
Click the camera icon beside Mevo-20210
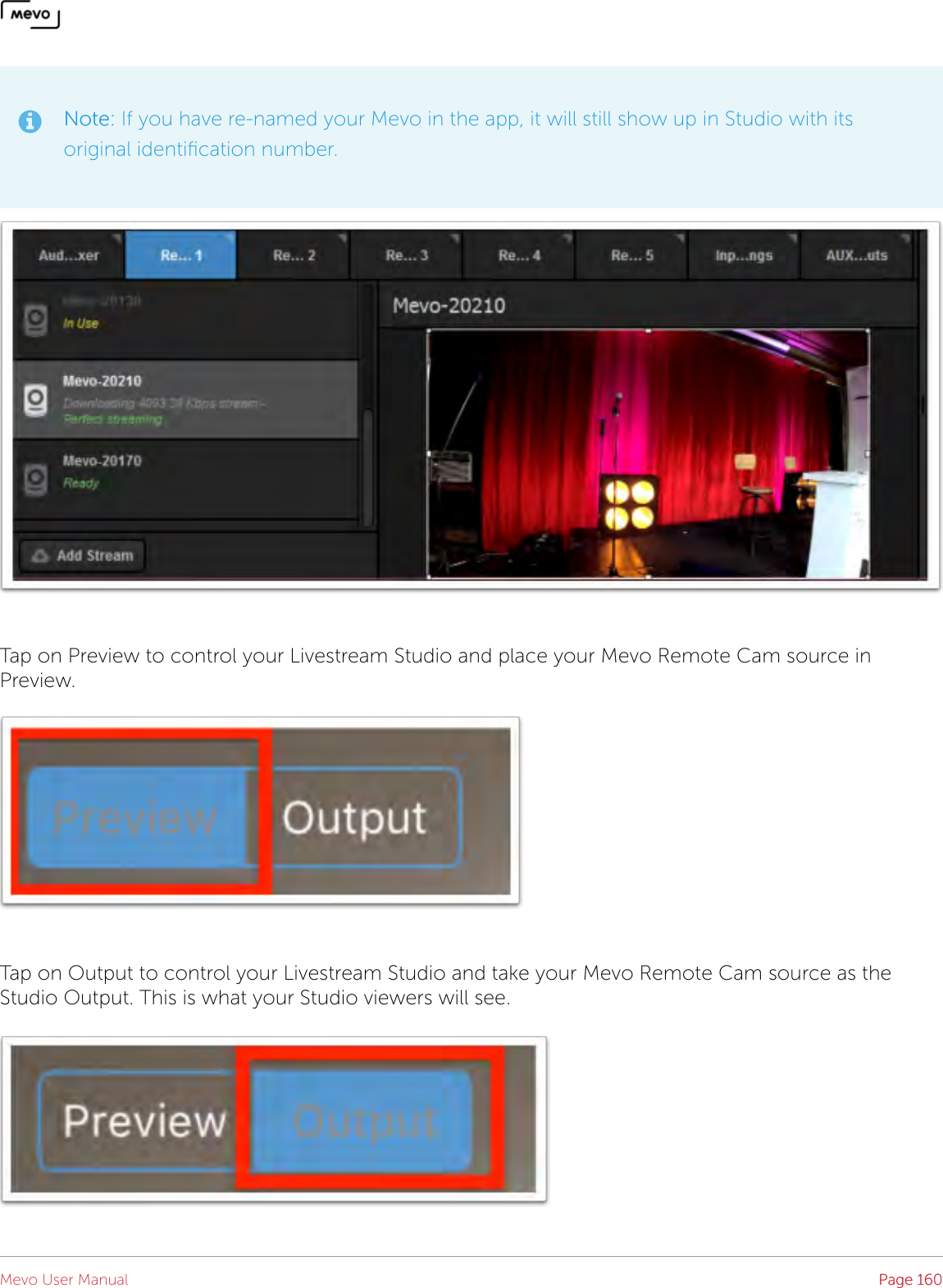point(36,400)
